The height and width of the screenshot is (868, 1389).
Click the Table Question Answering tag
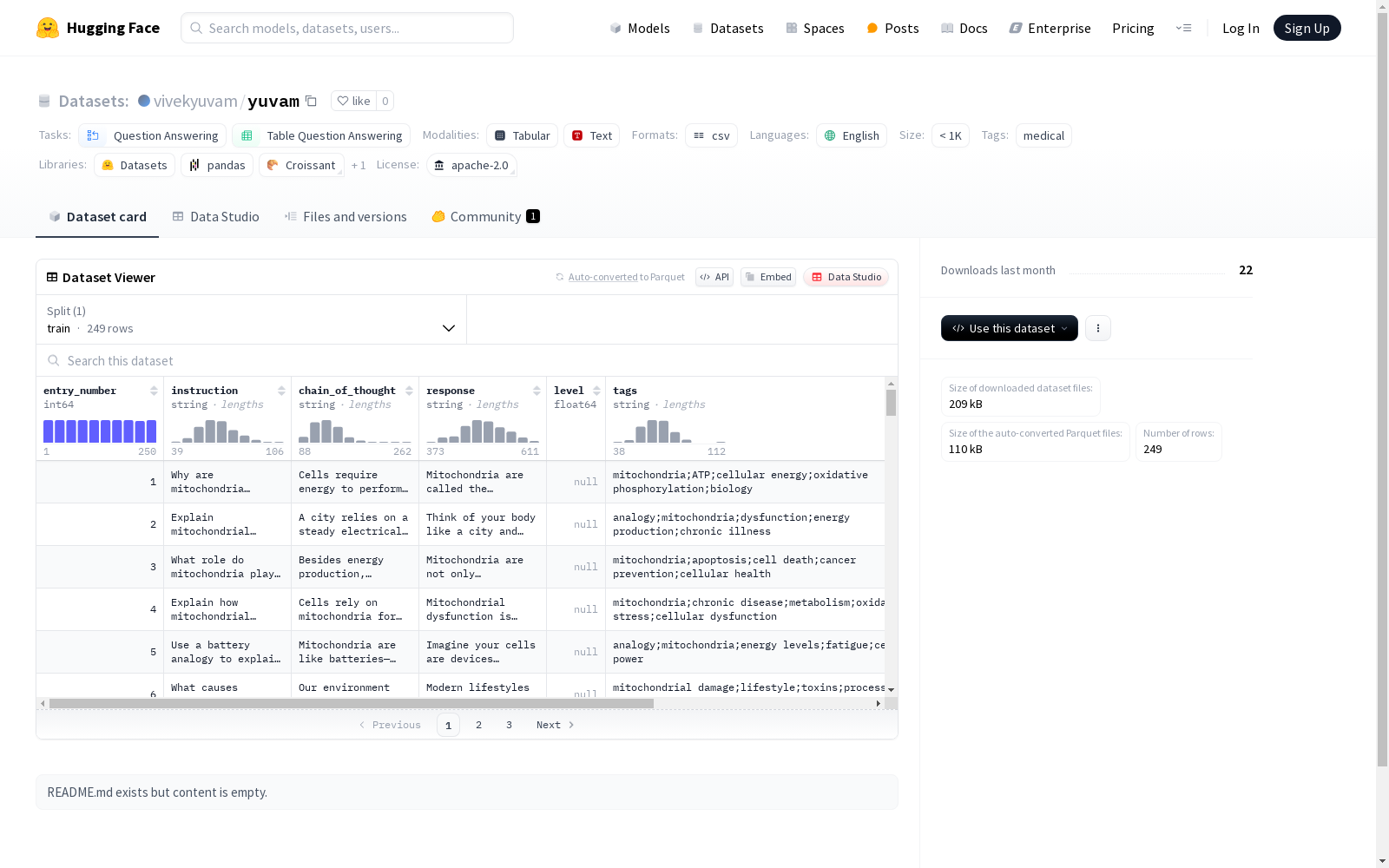pyautogui.click(x=321, y=135)
